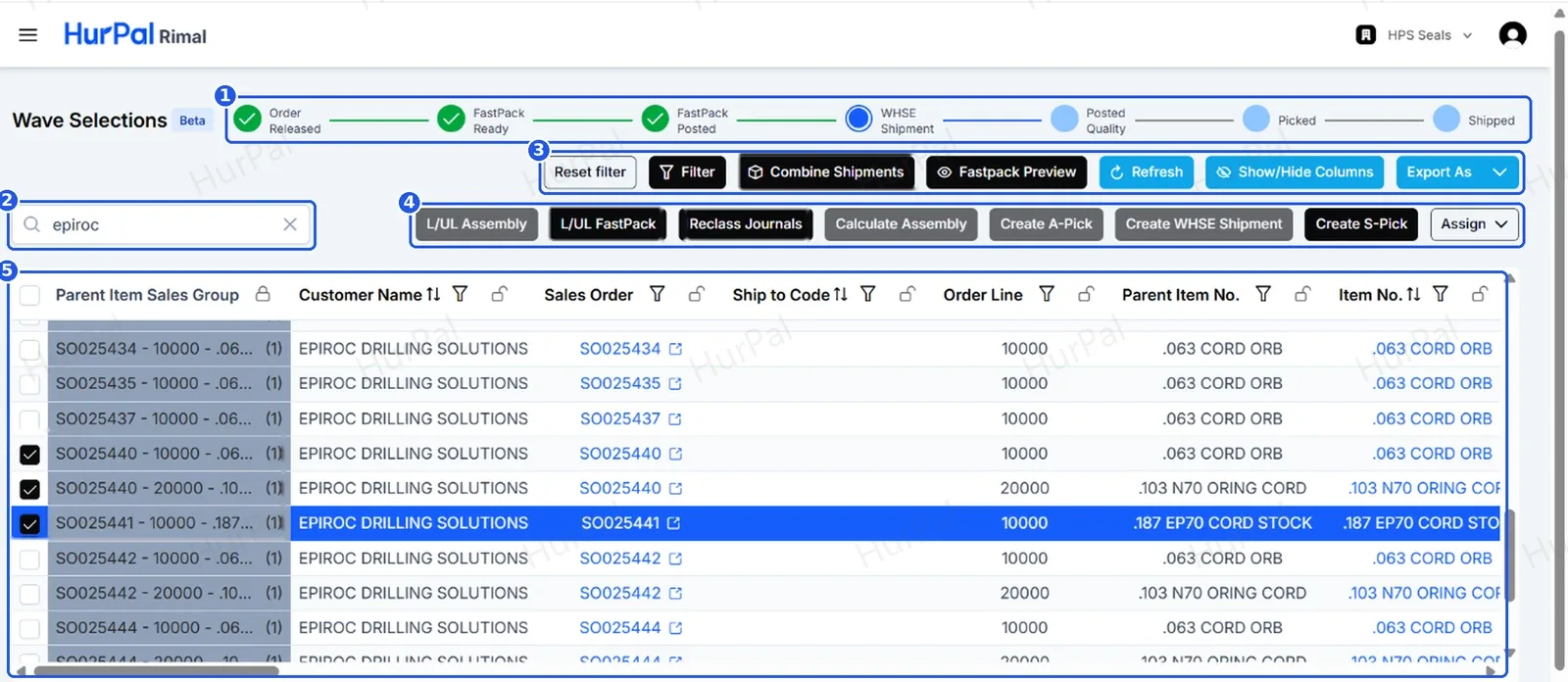Screen dimensions: 1568x682
Task: Toggle Sales Order column lock
Action: (697, 294)
